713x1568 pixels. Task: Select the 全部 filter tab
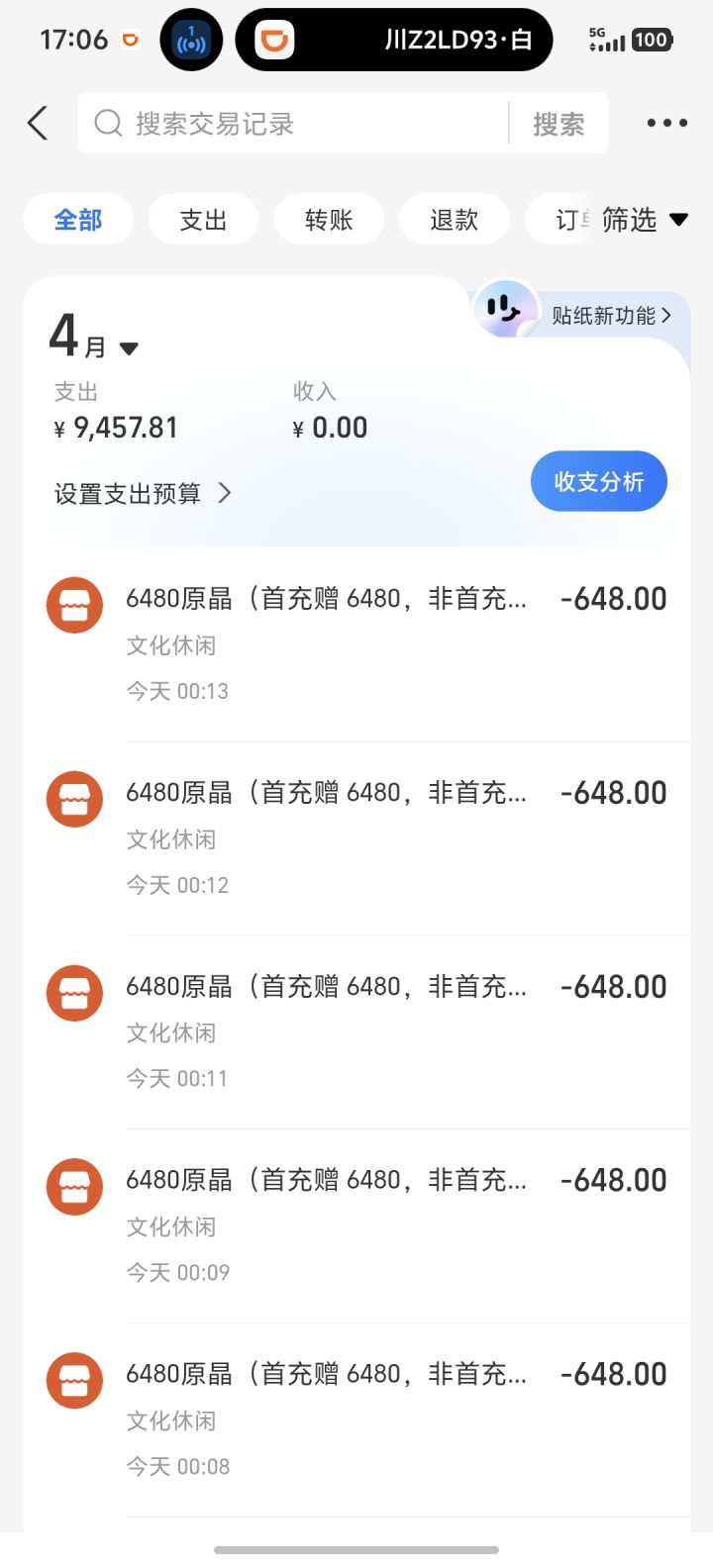click(78, 220)
